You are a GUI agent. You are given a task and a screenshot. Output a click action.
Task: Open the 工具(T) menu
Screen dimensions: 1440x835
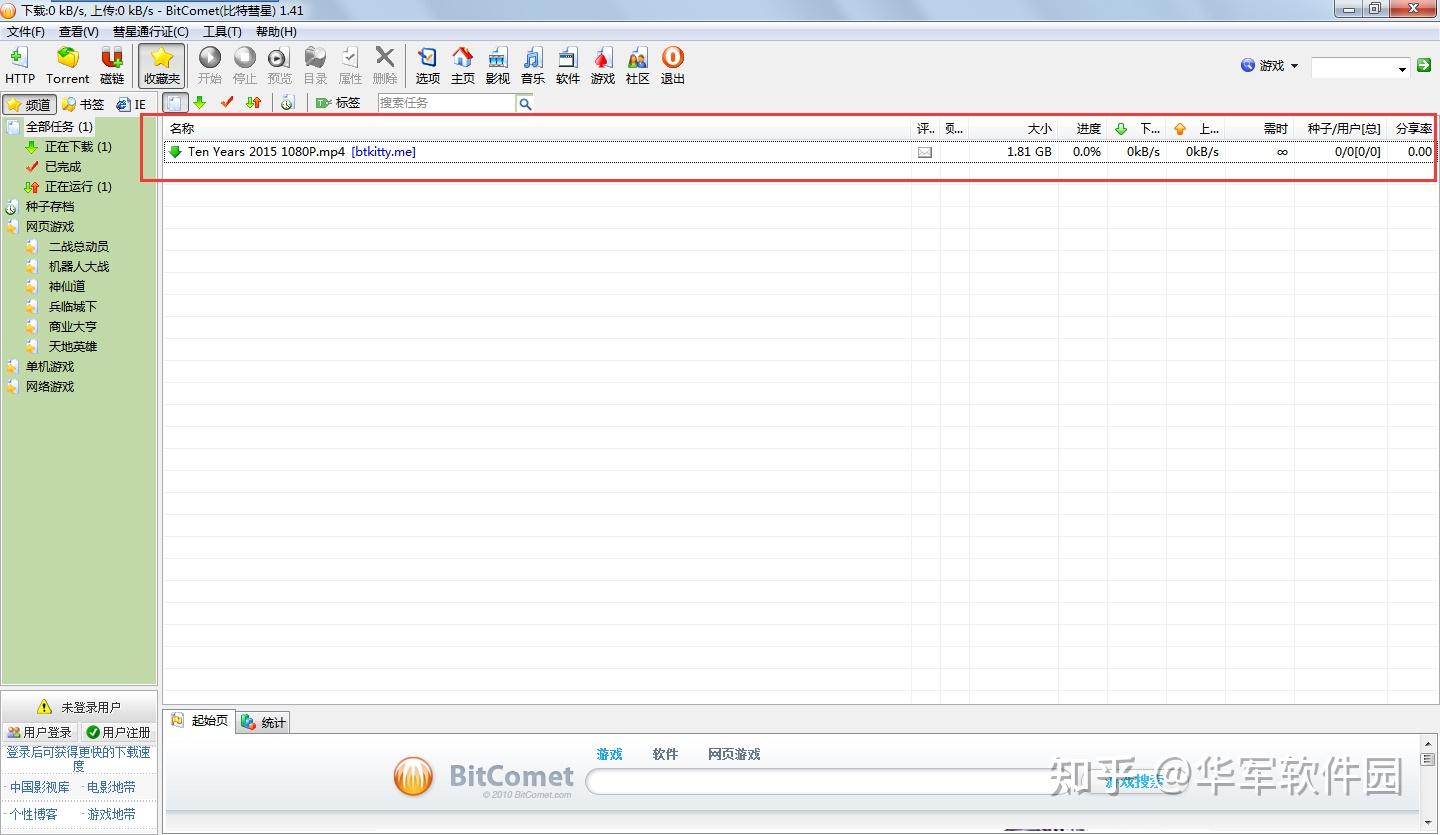pos(221,31)
